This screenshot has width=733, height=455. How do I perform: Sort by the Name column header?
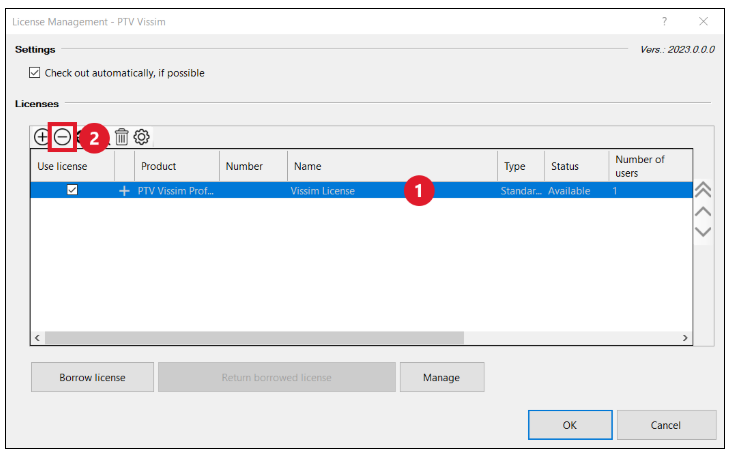(392, 166)
